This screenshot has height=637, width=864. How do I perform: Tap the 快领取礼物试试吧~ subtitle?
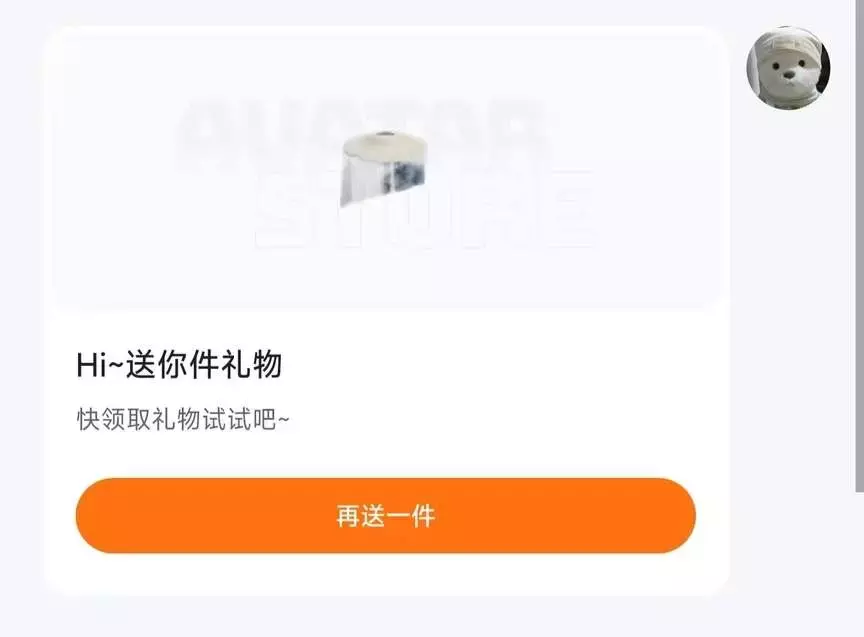(183, 419)
